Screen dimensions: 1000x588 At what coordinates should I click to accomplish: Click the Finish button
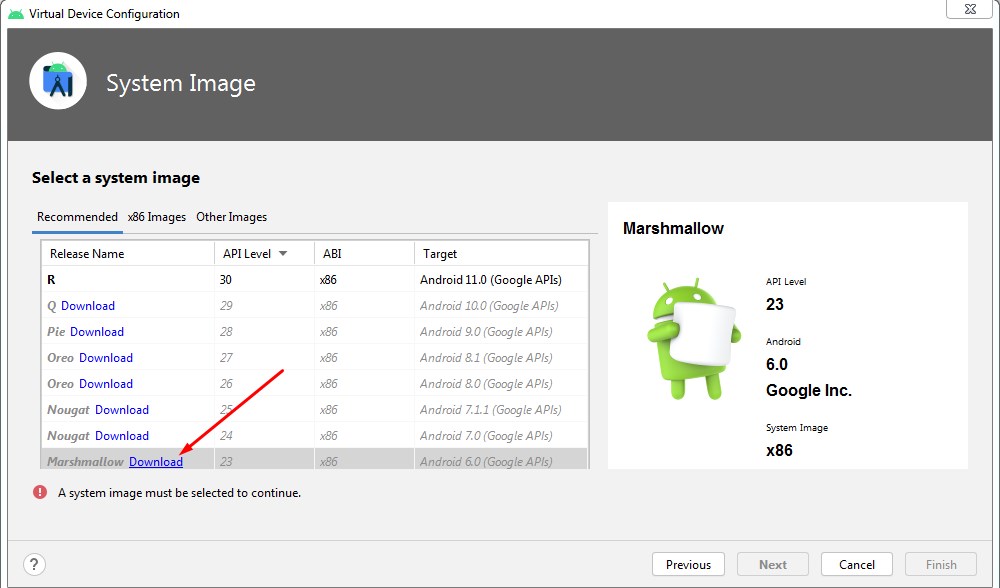pos(941,564)
